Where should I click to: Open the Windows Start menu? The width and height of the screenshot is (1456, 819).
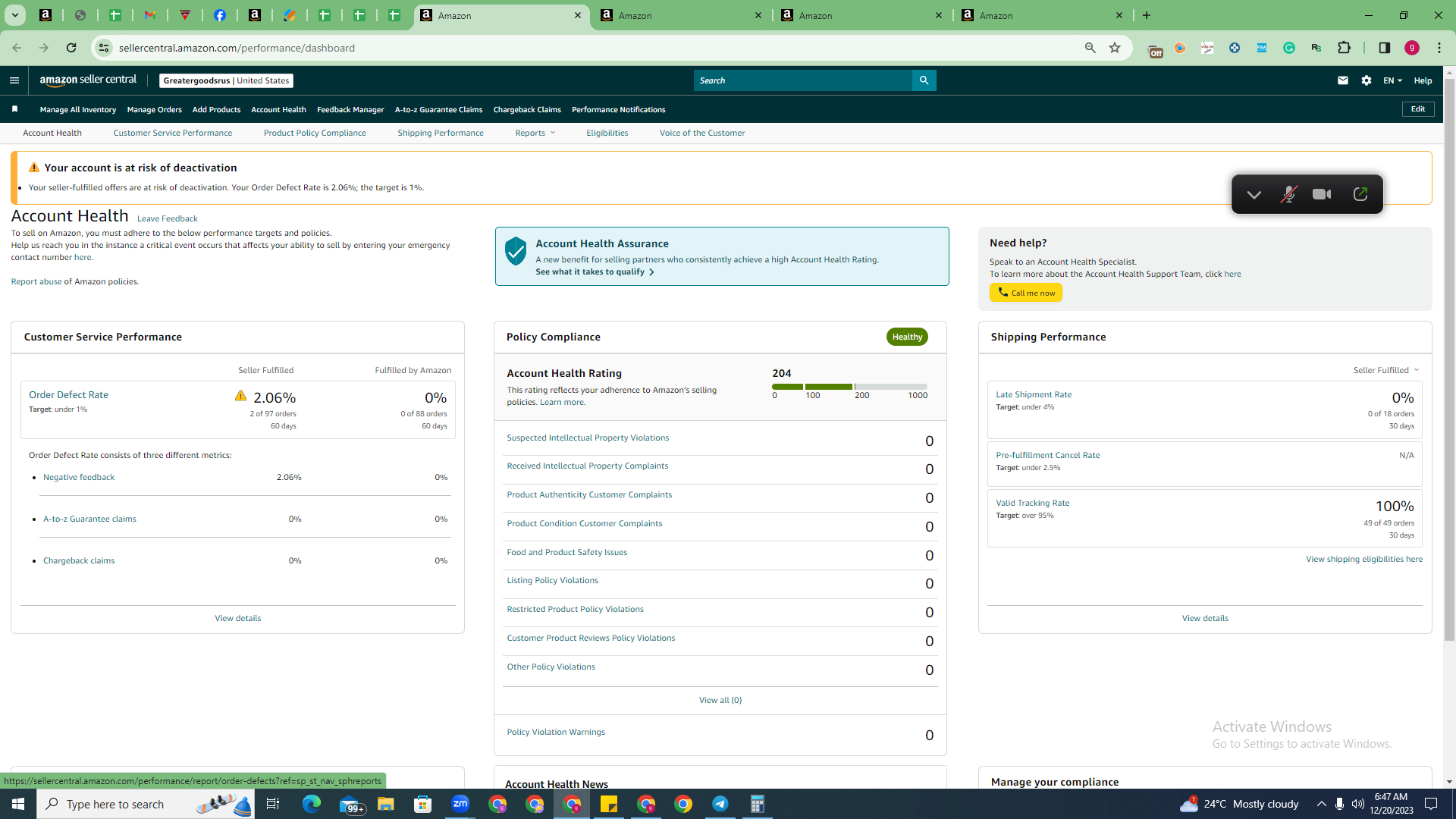coord(18,804)
